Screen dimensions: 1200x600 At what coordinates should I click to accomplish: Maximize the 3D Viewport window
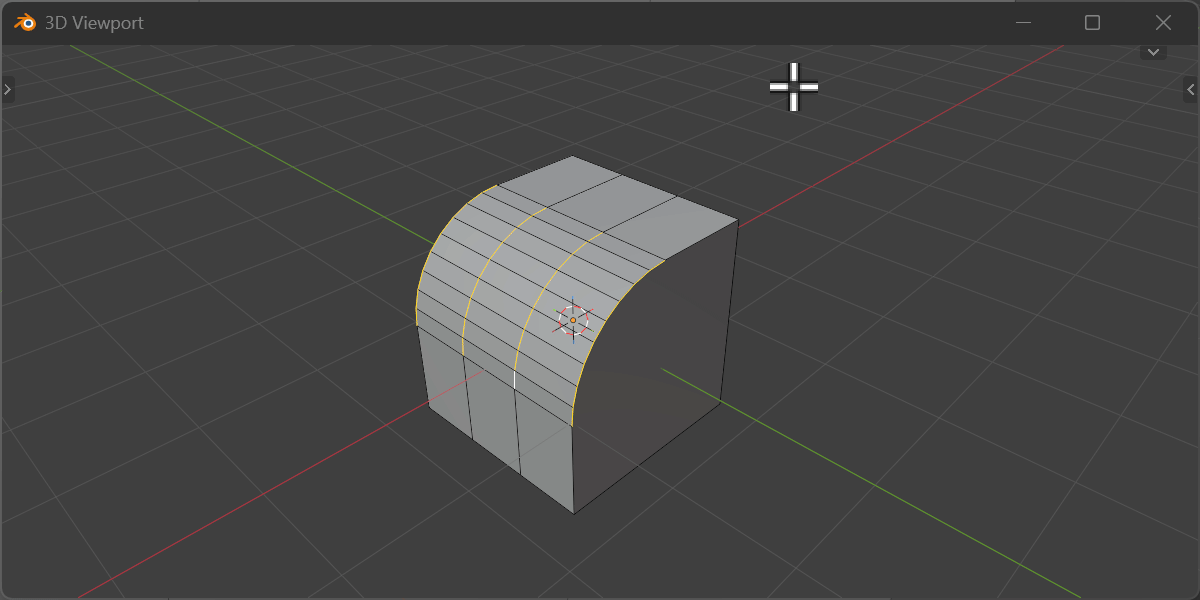coord(1092,22)
